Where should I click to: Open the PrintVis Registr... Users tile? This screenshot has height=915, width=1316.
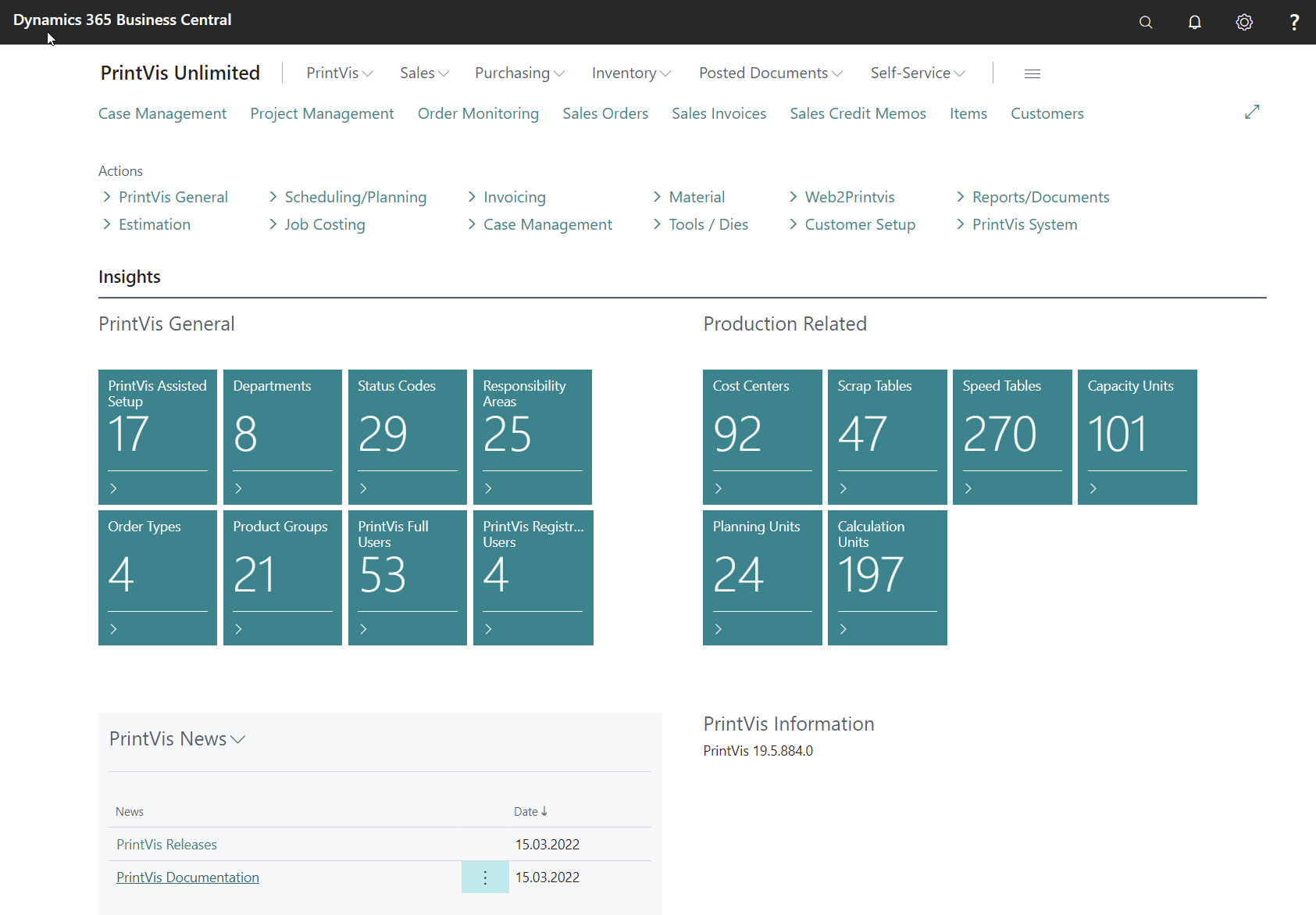point(533,577)
